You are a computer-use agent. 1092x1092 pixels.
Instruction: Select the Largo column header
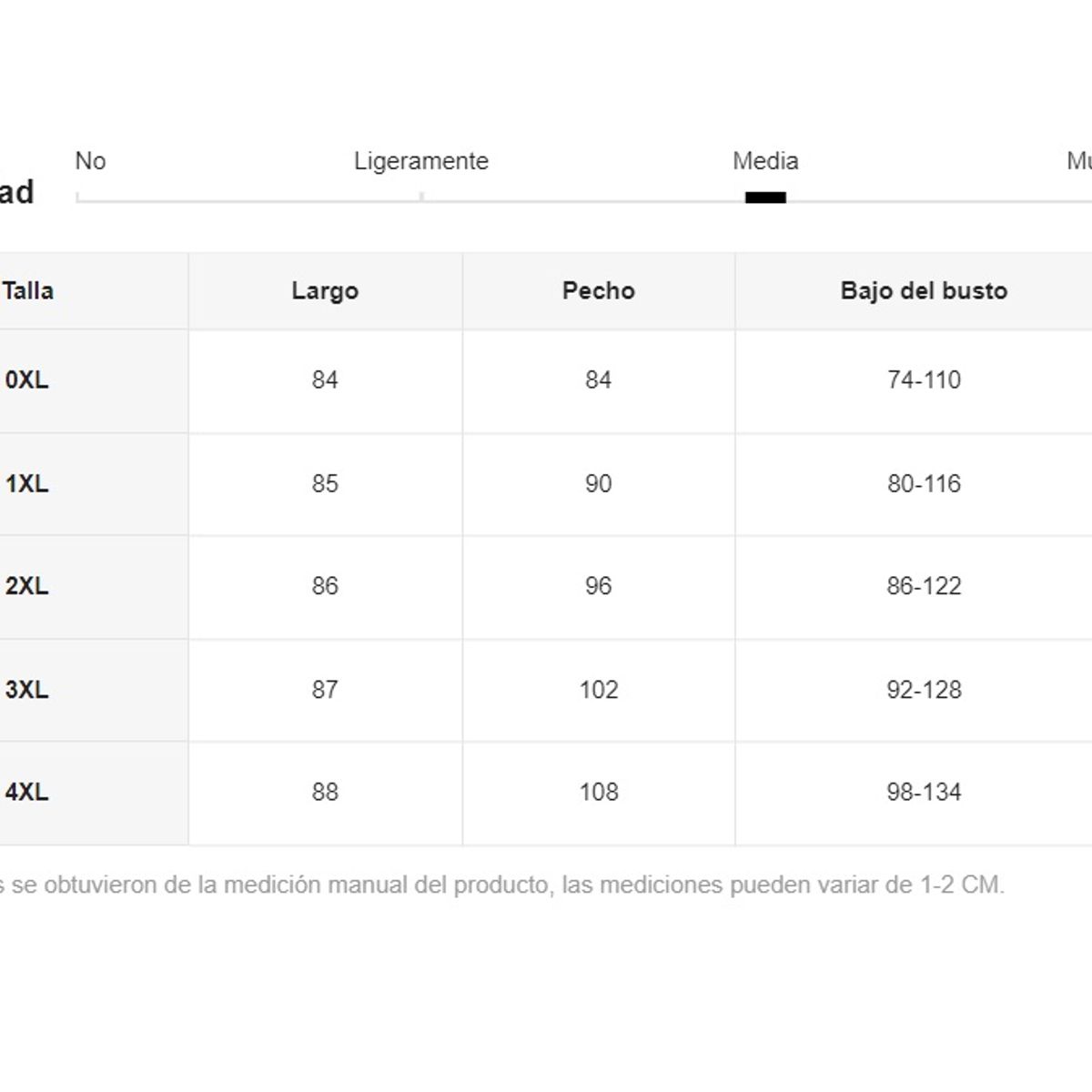point(325,291)
